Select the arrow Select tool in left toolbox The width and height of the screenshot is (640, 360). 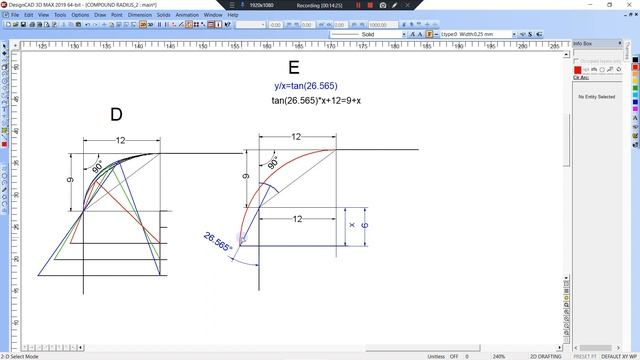pyautogui.click(x=4, y=46)
